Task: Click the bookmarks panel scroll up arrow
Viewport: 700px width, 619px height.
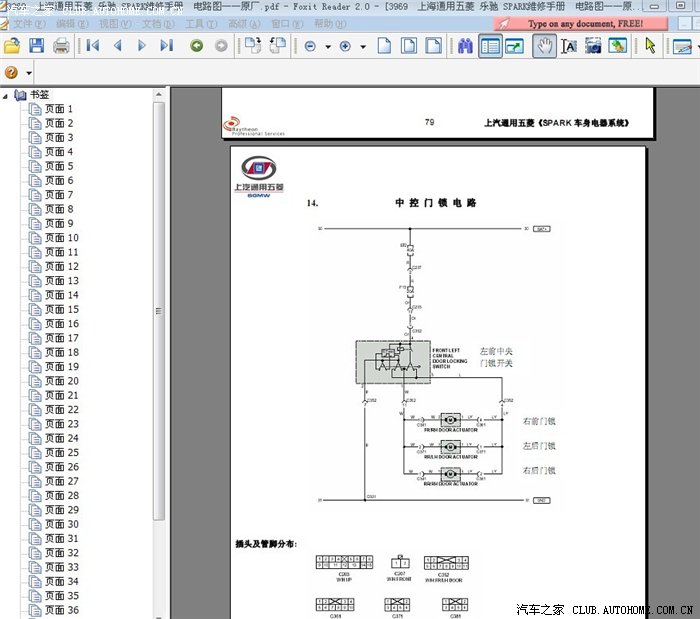Action: tap(159, 95)
